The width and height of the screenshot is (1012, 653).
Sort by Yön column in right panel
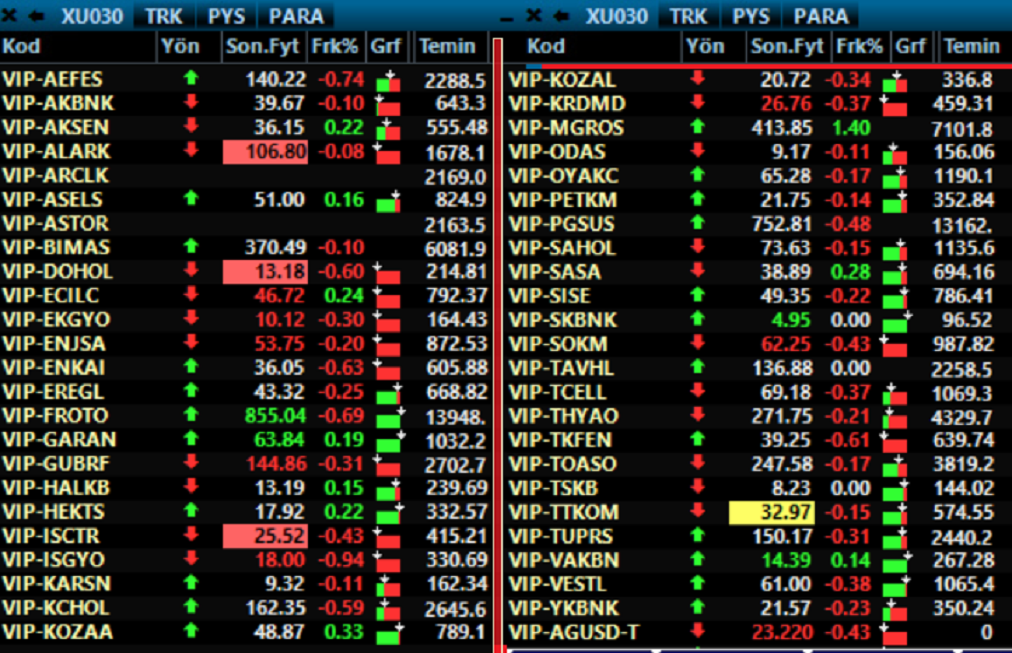(x=705, y=46)
